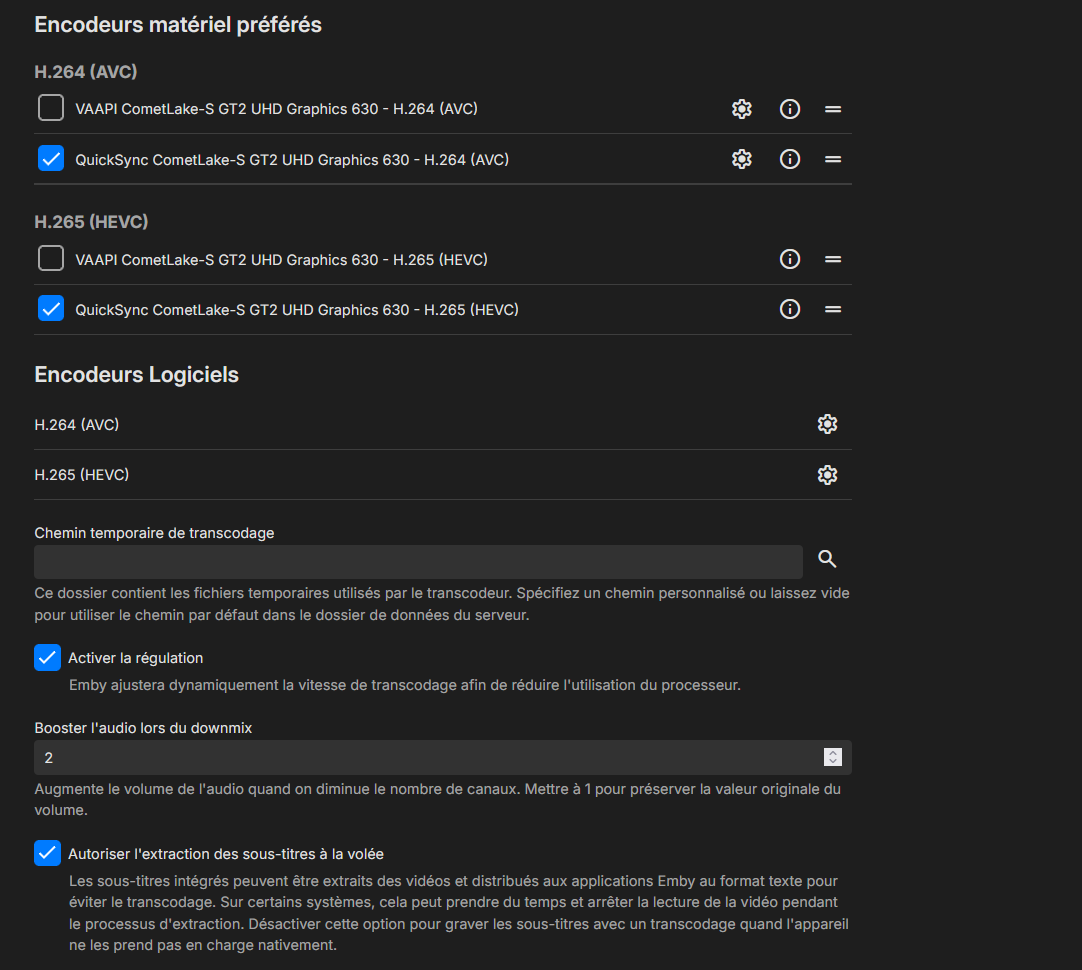This screenshot has width=1082, height=970.
Task: Show info for QuickSync H.265 (HEVC) encoder
Action: pyautogui.click(x=790, y=309)
